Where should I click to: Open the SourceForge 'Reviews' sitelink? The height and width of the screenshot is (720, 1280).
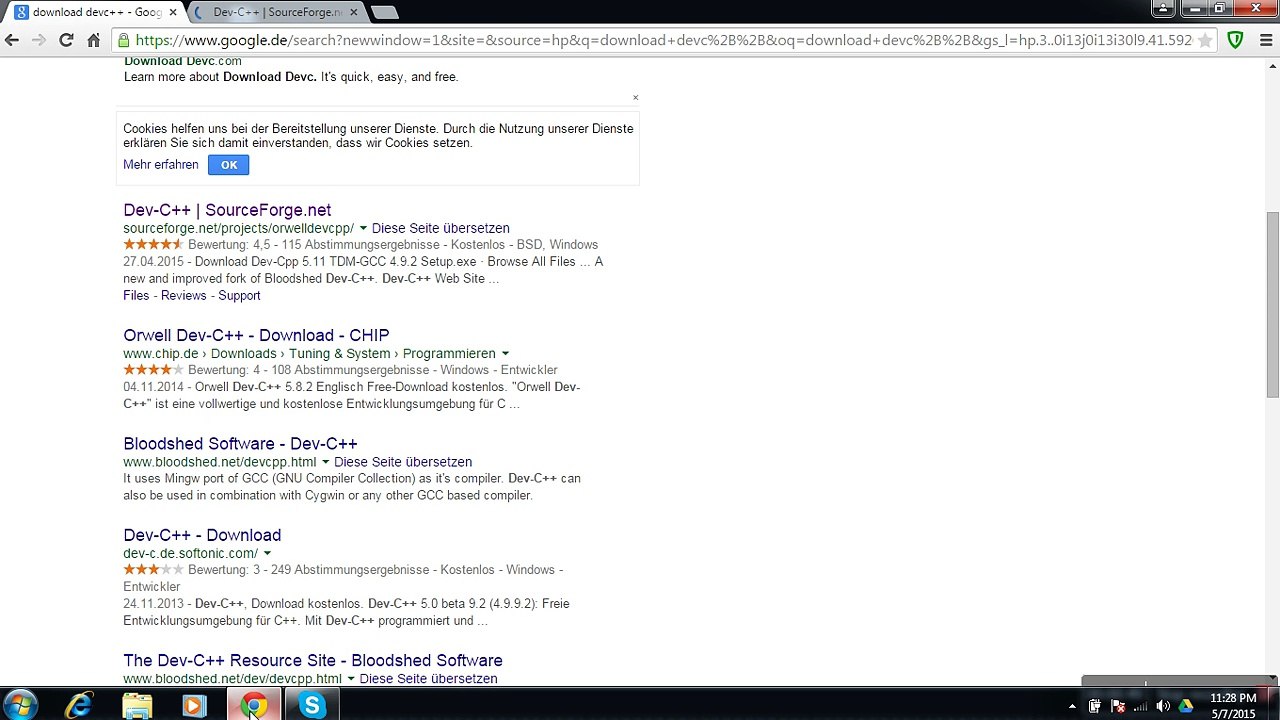[183, 295]
